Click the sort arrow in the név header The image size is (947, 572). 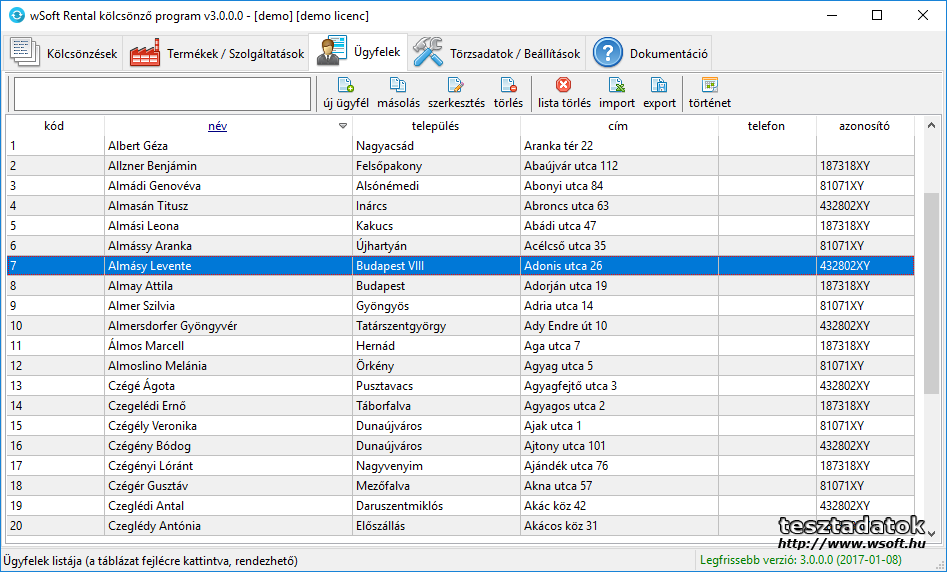click(x=343, y=126)
